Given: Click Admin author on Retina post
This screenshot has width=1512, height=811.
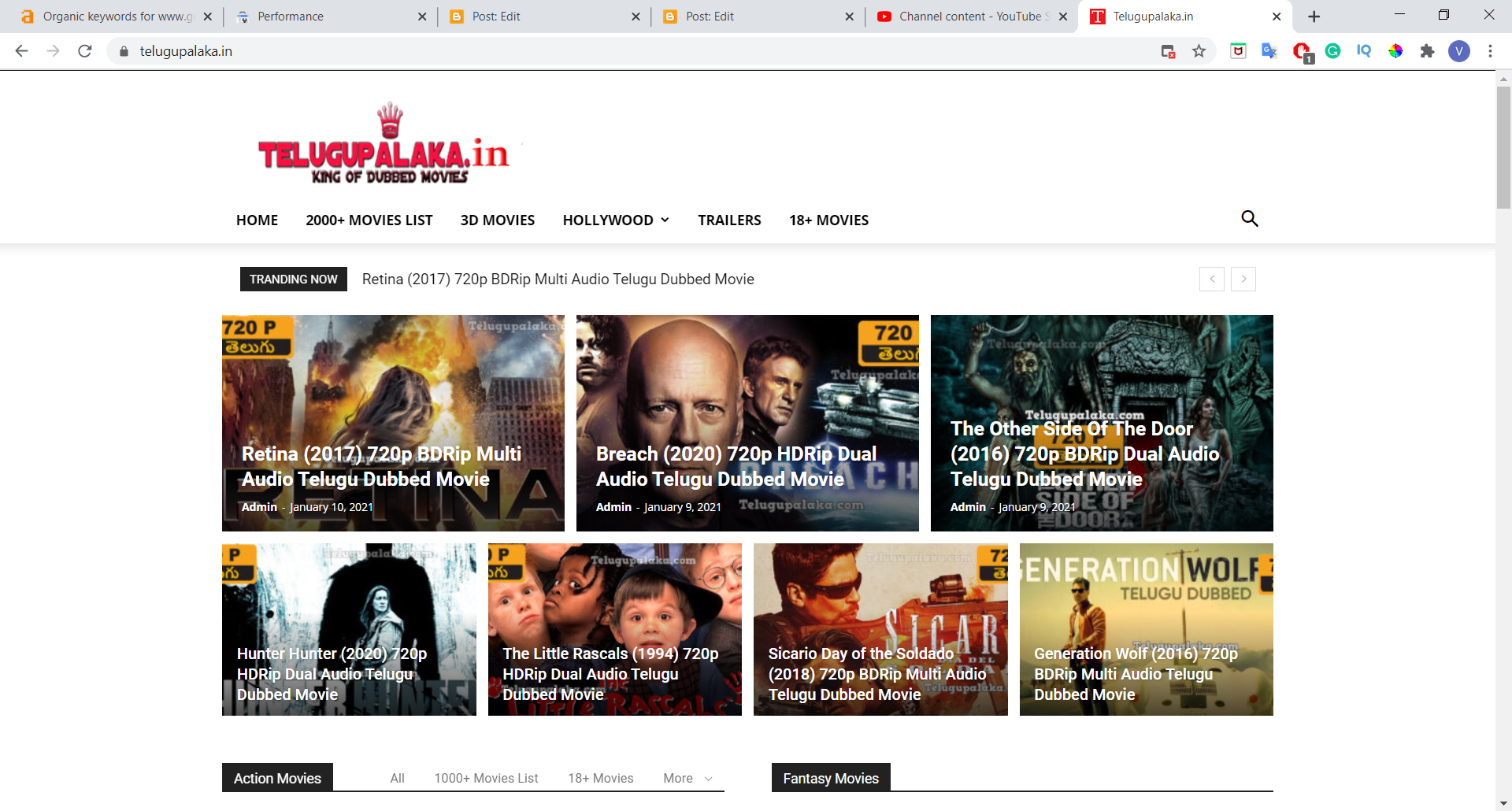Looking at the screenshot, I should [259, 507].
